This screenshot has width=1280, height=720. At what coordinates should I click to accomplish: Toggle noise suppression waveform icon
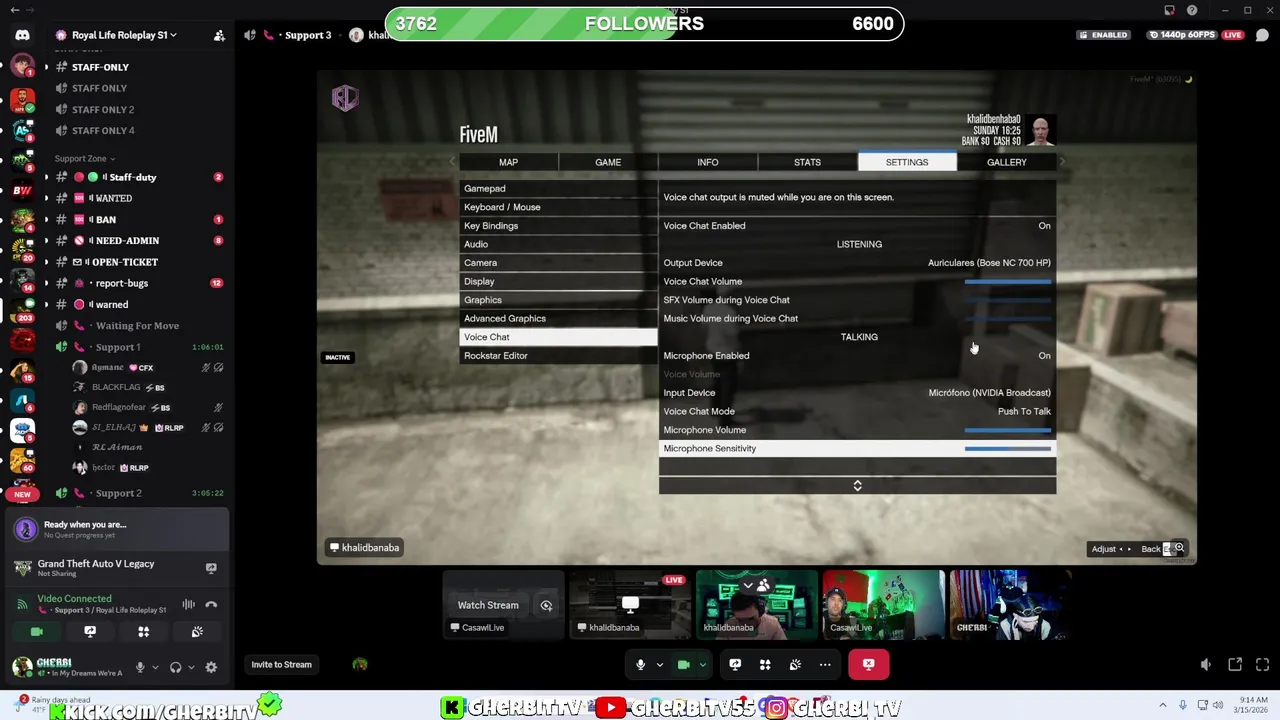pos(188,604)
